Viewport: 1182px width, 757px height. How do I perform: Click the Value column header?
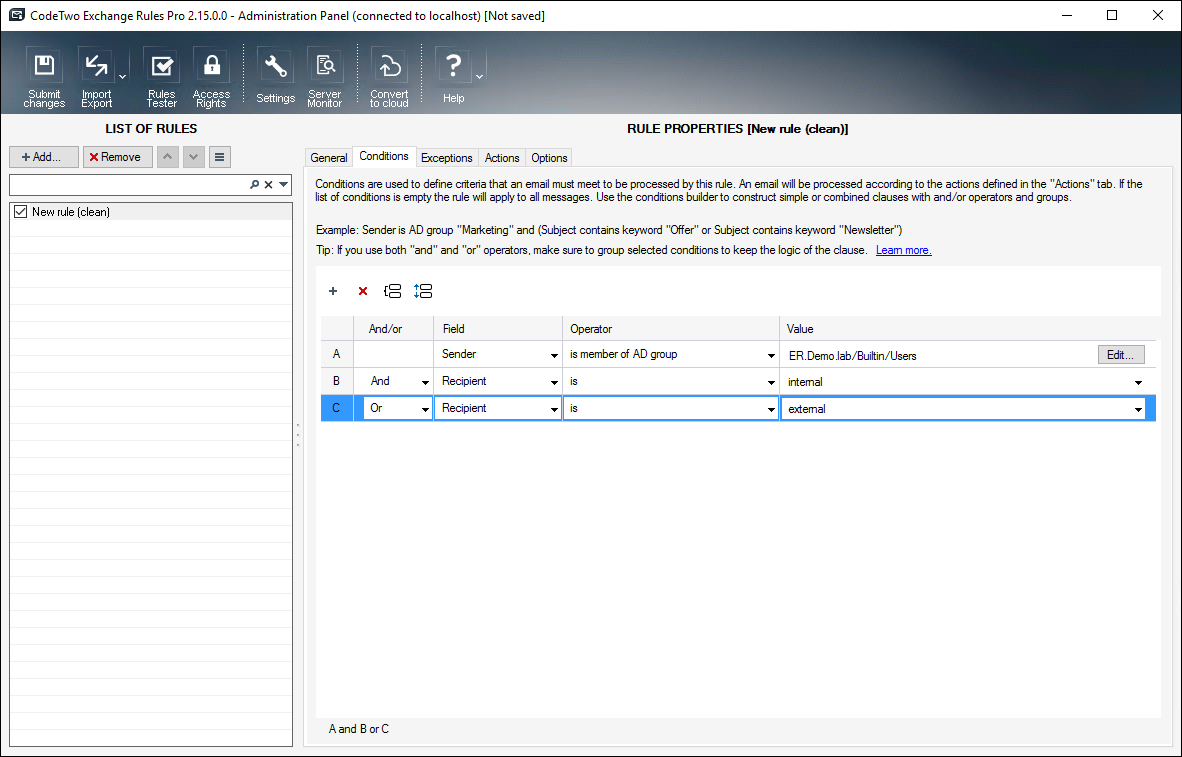(968, 329)
